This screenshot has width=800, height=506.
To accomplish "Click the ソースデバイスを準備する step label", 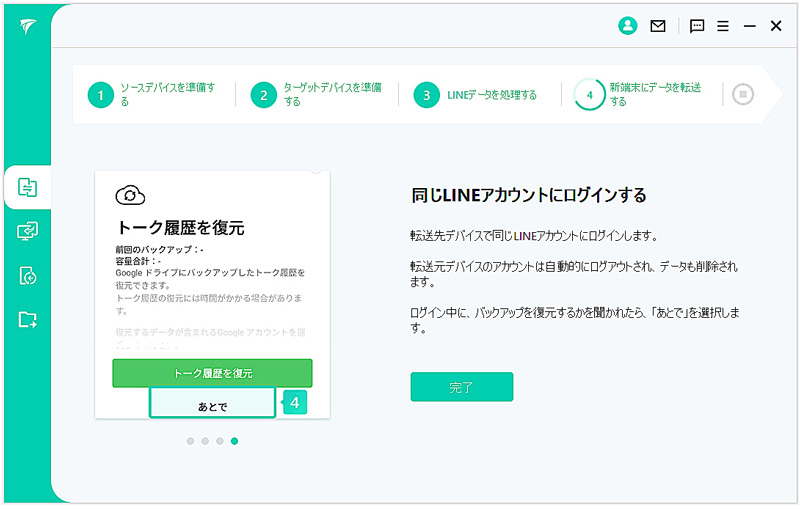I will [168, 94].
